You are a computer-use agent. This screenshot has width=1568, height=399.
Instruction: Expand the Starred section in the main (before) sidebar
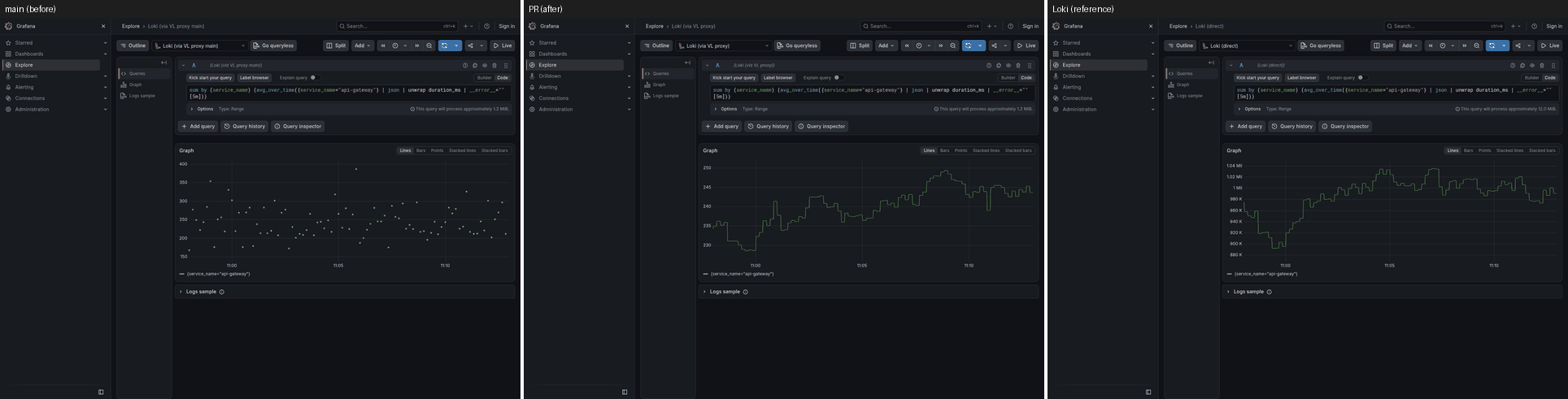[x=105, y=43]
